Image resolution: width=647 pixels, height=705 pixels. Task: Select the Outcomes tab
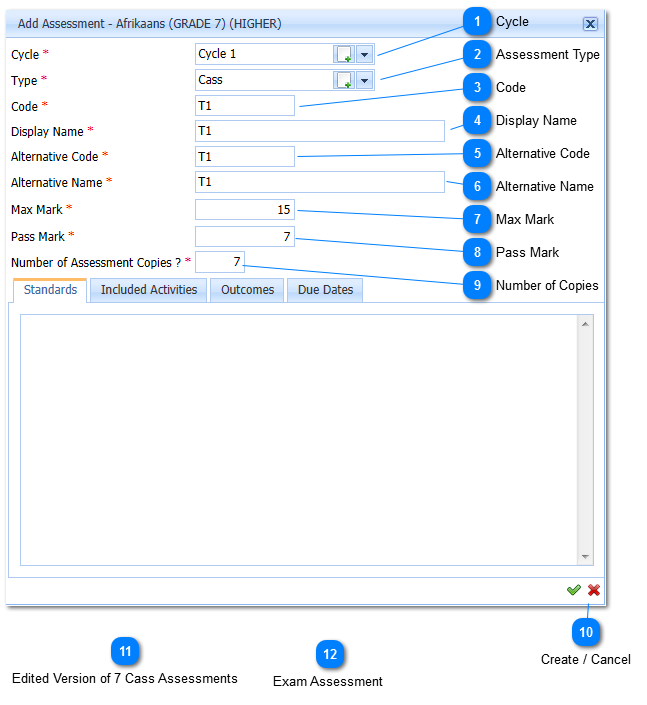[247, 290]
